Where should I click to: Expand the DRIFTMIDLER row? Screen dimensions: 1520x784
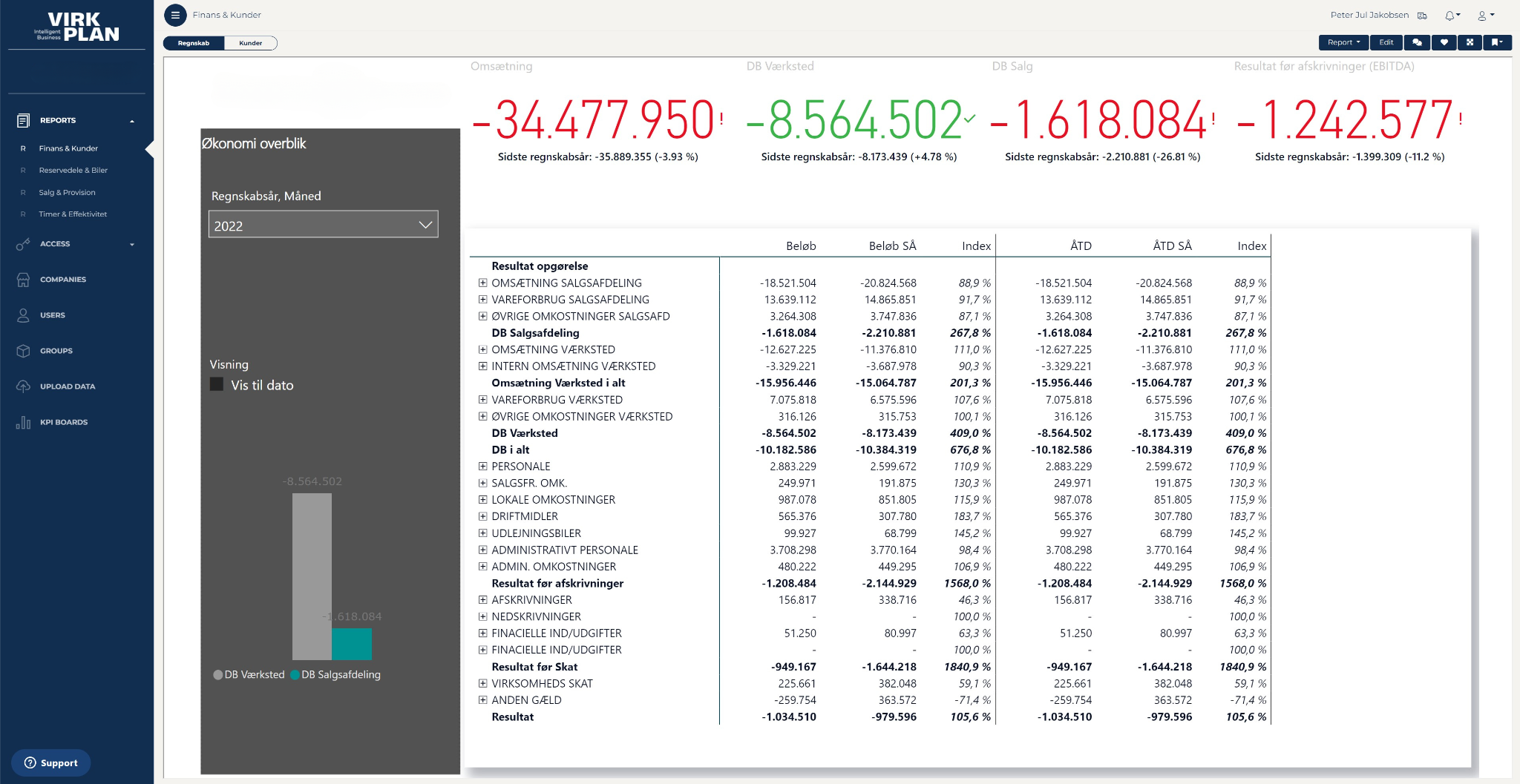[x=482, y=516]
